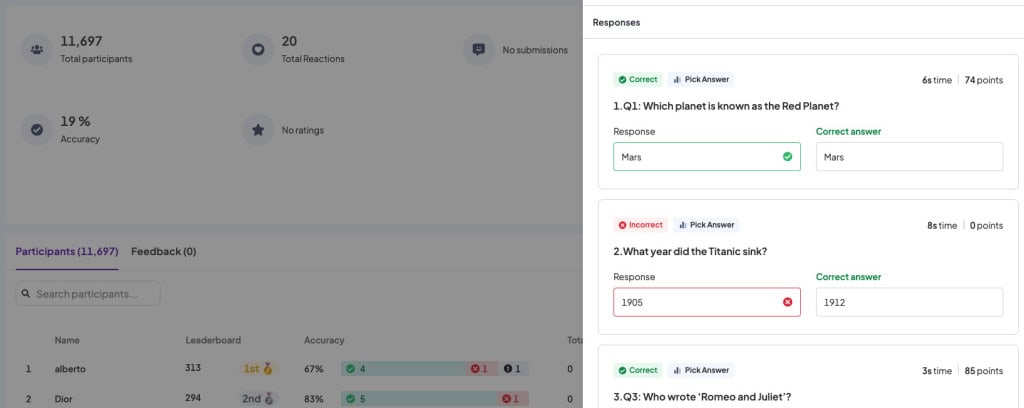
Task: Open participant alberto's row by name
Action: point(70,369)
